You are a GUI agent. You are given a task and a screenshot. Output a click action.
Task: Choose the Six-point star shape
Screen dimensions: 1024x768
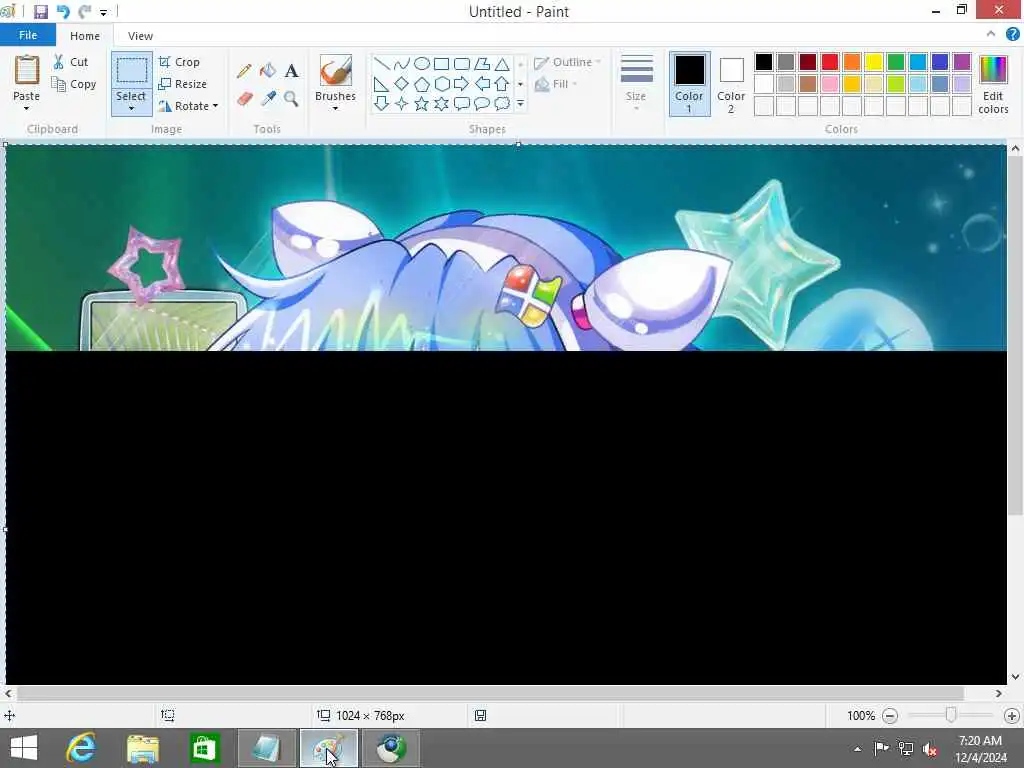[x=441, y=103]
